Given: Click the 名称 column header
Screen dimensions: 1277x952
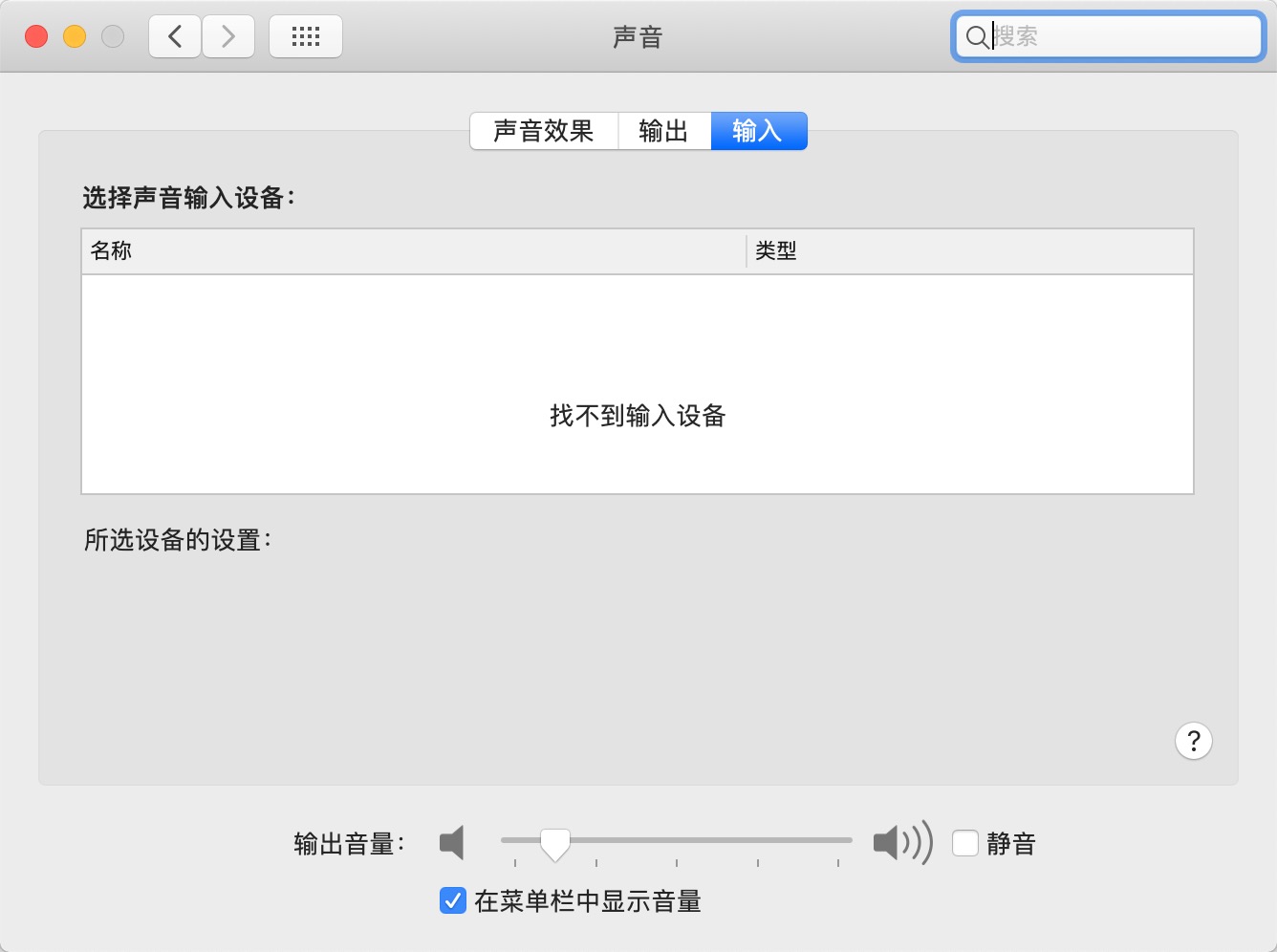Looking at the screenshot, I should point(411,251).
